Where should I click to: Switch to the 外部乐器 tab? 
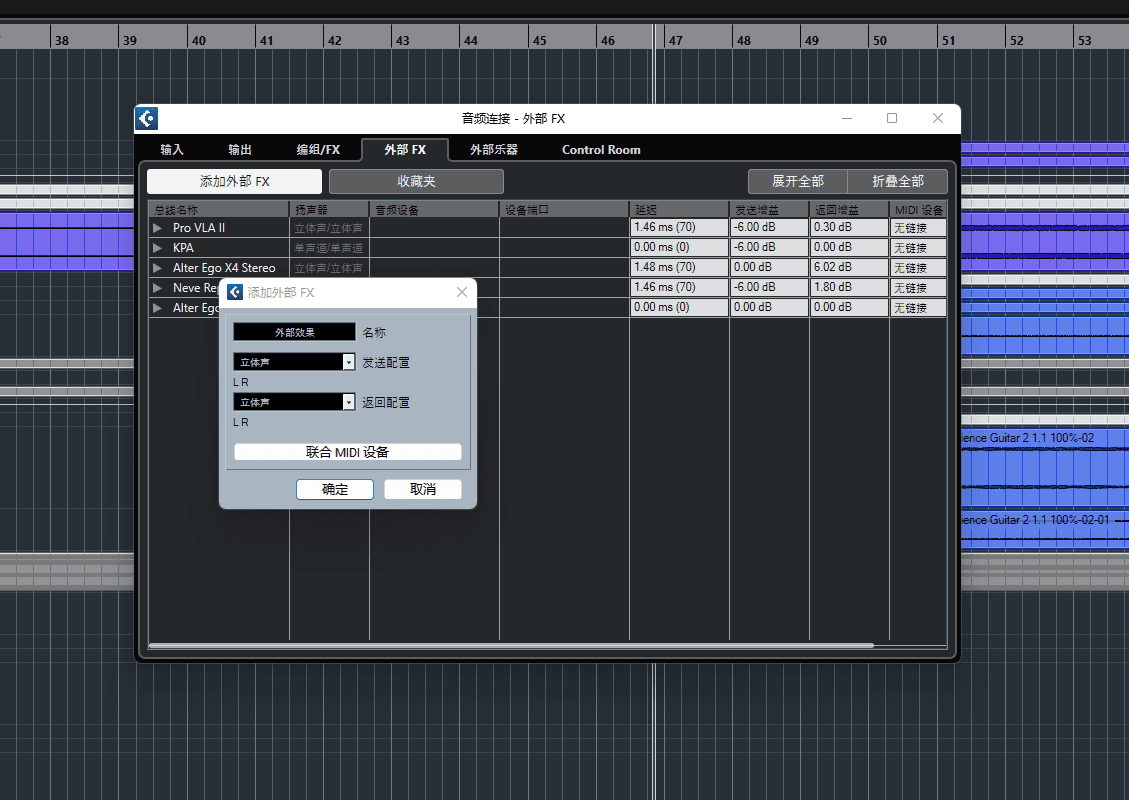[494, 150]
